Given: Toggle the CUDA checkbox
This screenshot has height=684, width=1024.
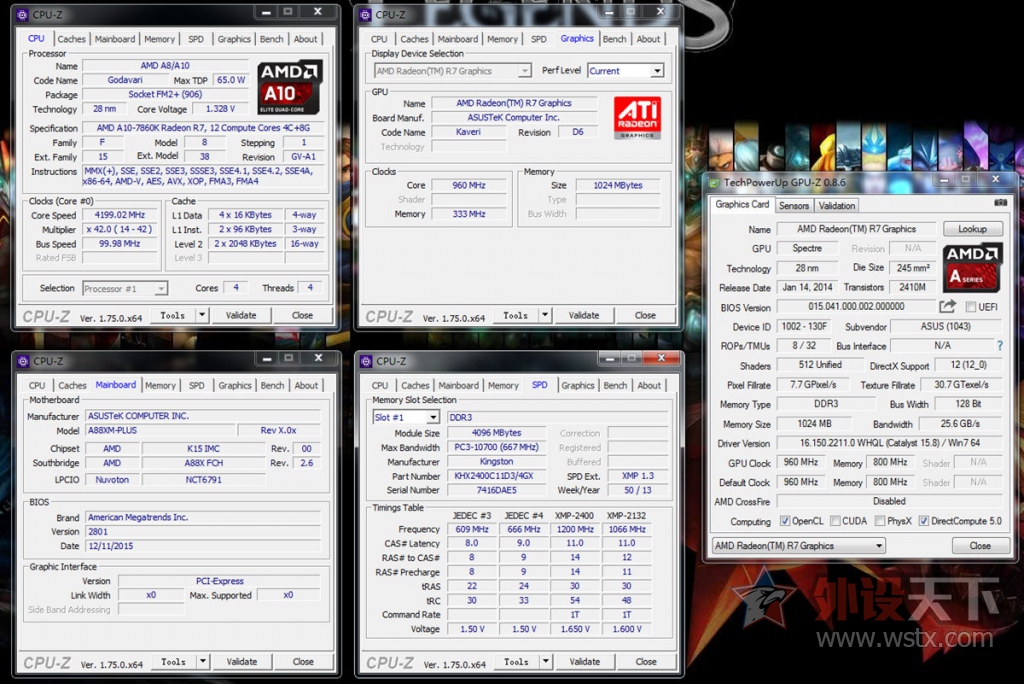Looking at the screenshot, I should [835, 521].
